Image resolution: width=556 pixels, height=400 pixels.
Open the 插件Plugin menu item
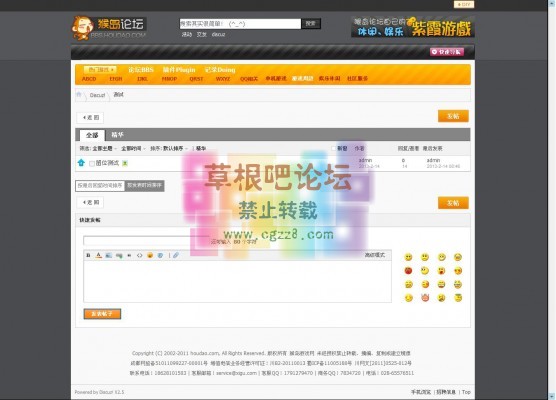pos(179,70)
